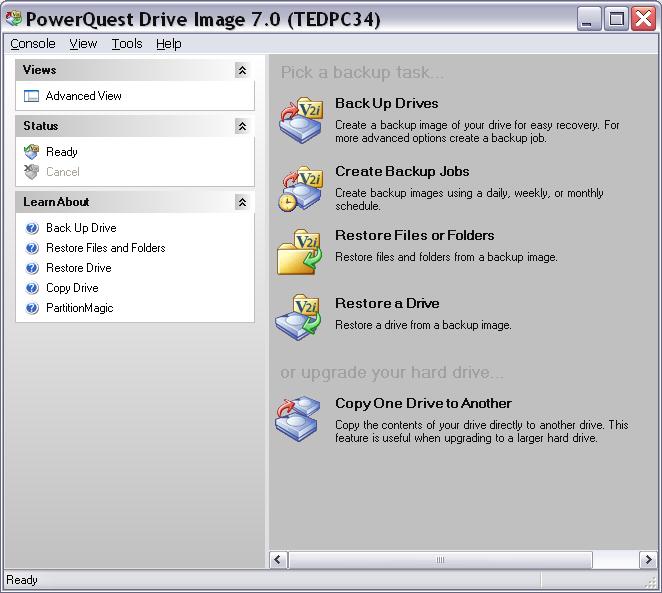
Task: Minimize the Drive Image window
Action: click(589, 19)
